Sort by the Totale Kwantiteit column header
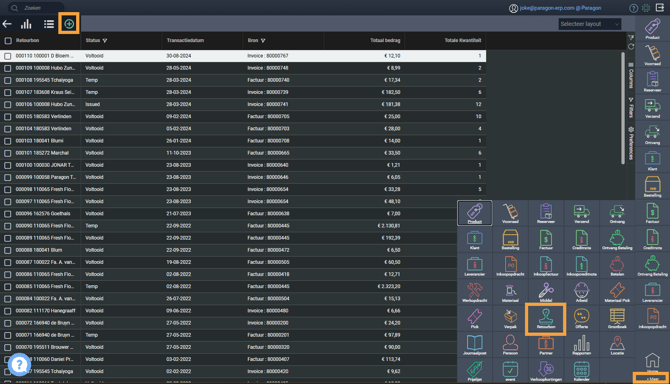Screen dimensions: 670x384 pyautogui.click(x=463, y=40)
